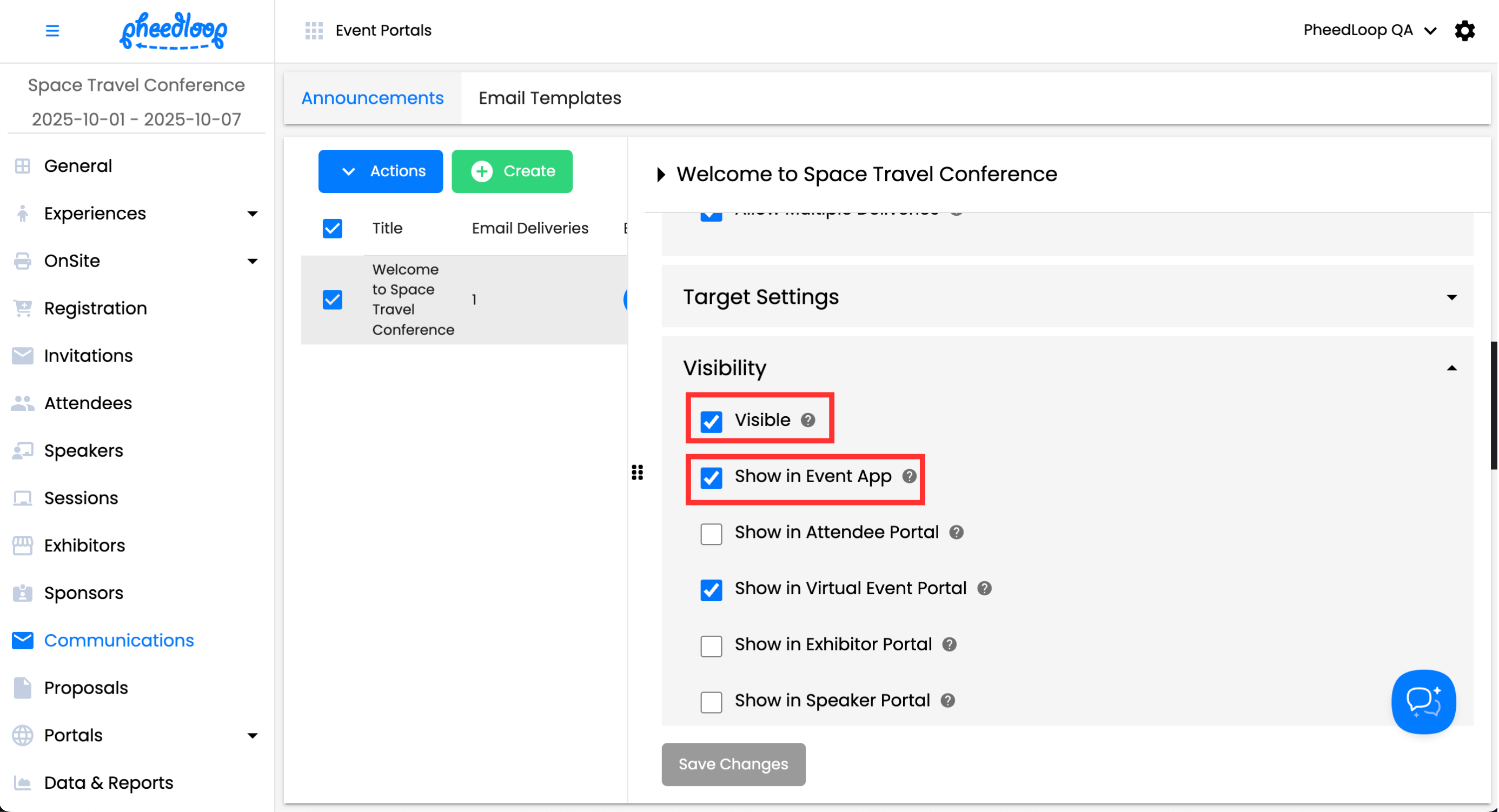The width and height of the screenshot is (1499, 812).
Task: Open Attendees in the sidebar
Action: click(x=88, y=403)
